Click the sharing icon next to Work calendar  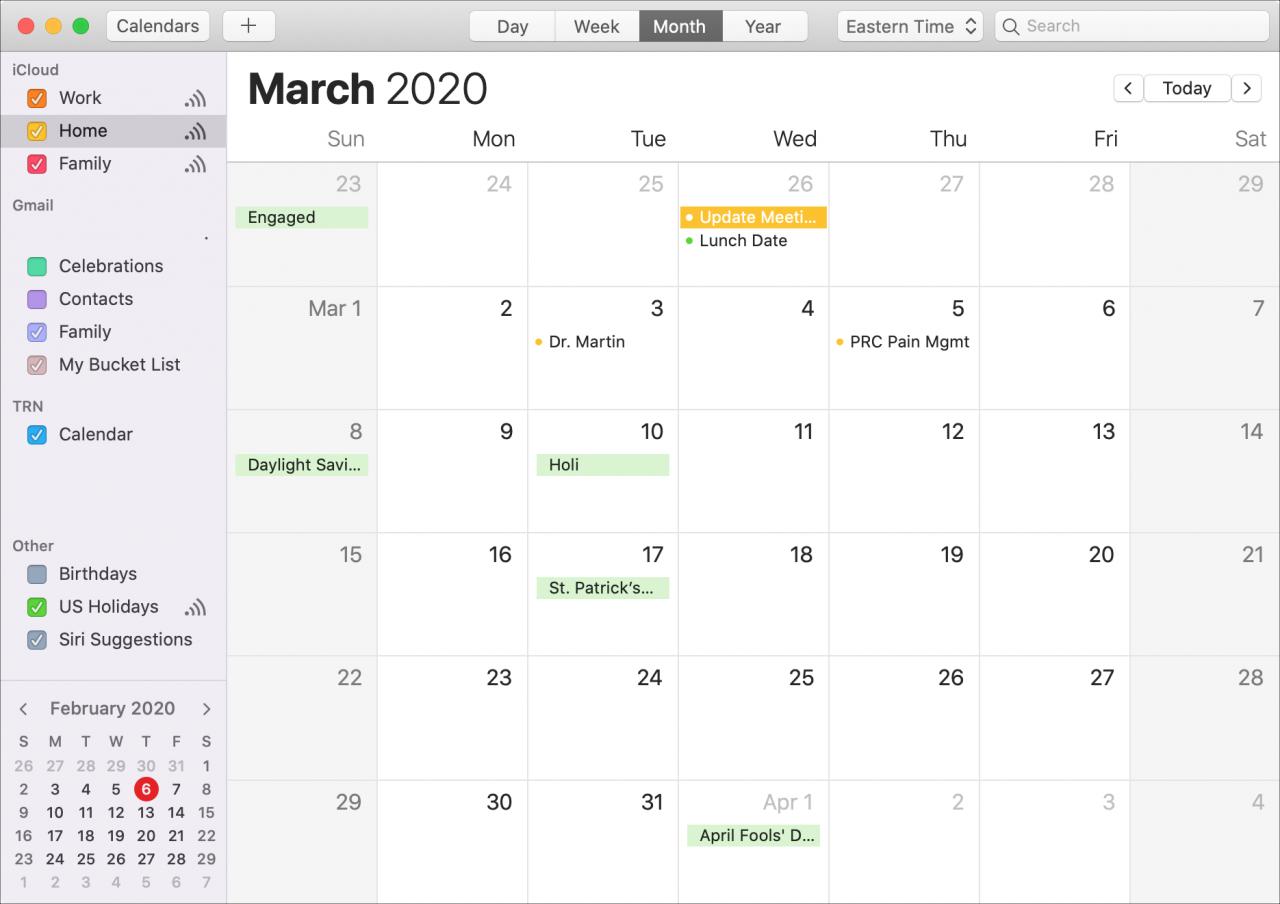coord(195,98)
